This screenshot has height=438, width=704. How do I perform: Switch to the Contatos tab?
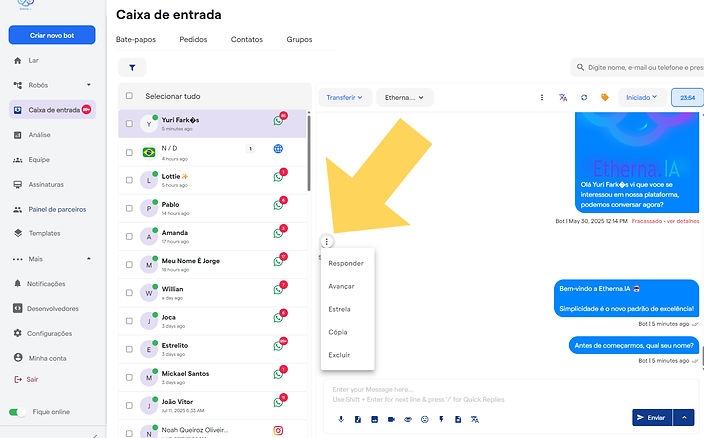[x=247, y=40]
